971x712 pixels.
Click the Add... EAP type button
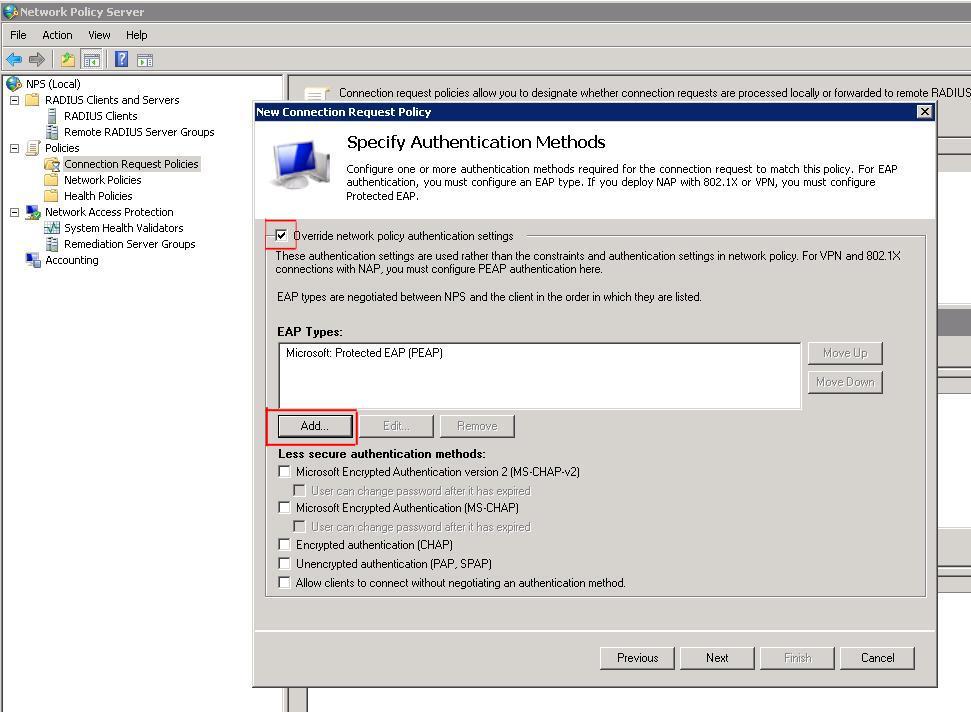[x=315, y=426]
